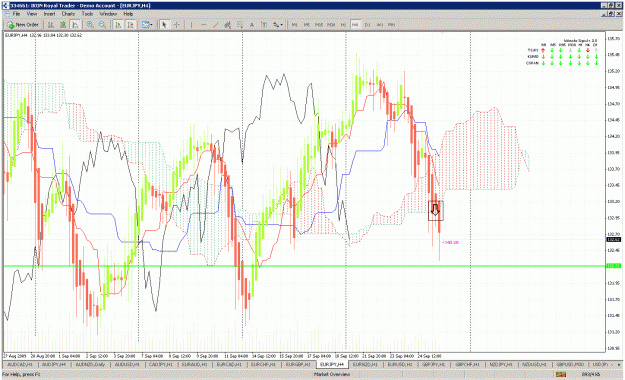Switch to the EURUSD,H1 chart tab
Viewport: 625px width, 380px height.
400,364
